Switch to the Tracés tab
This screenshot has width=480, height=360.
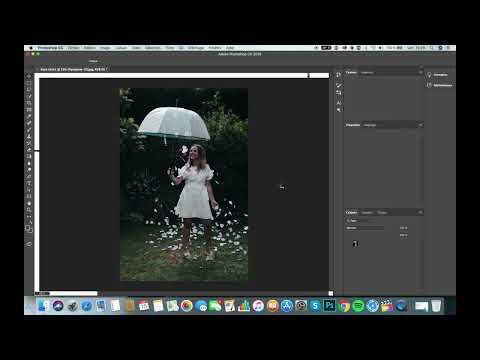click(x=382, y=212)
